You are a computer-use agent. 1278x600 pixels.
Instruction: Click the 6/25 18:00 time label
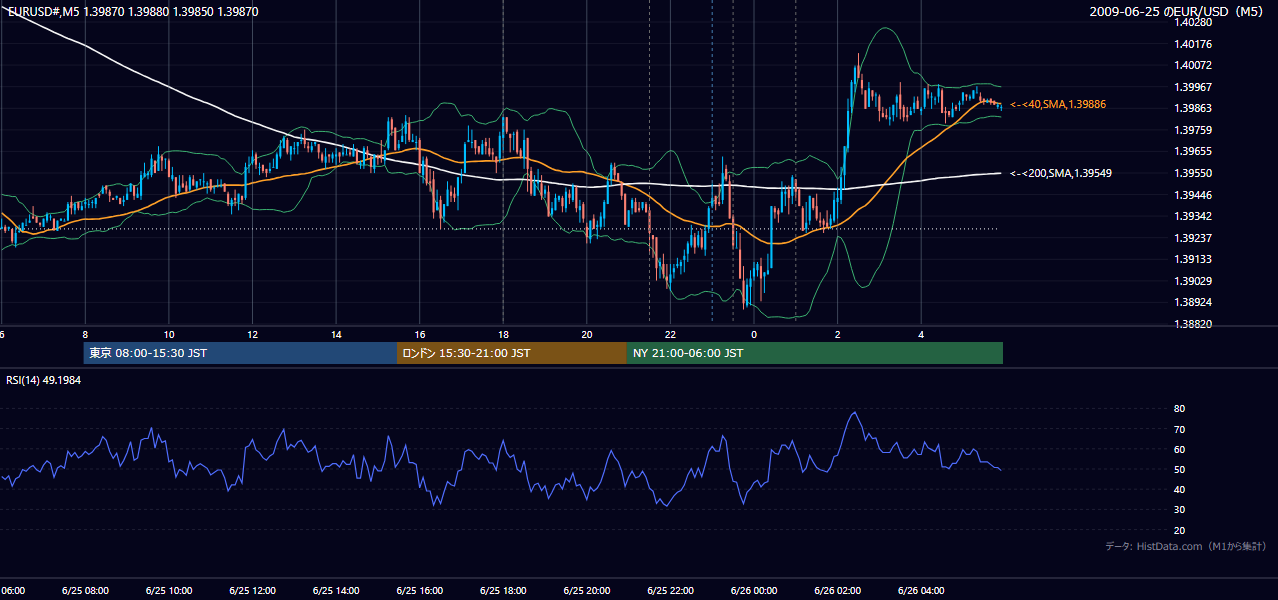503,591
